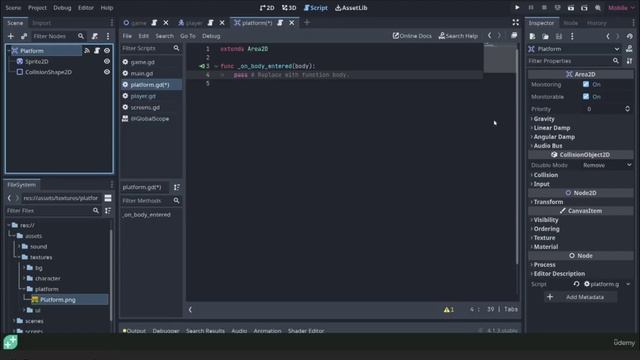Open the Script property dropdown arrow

629,284
